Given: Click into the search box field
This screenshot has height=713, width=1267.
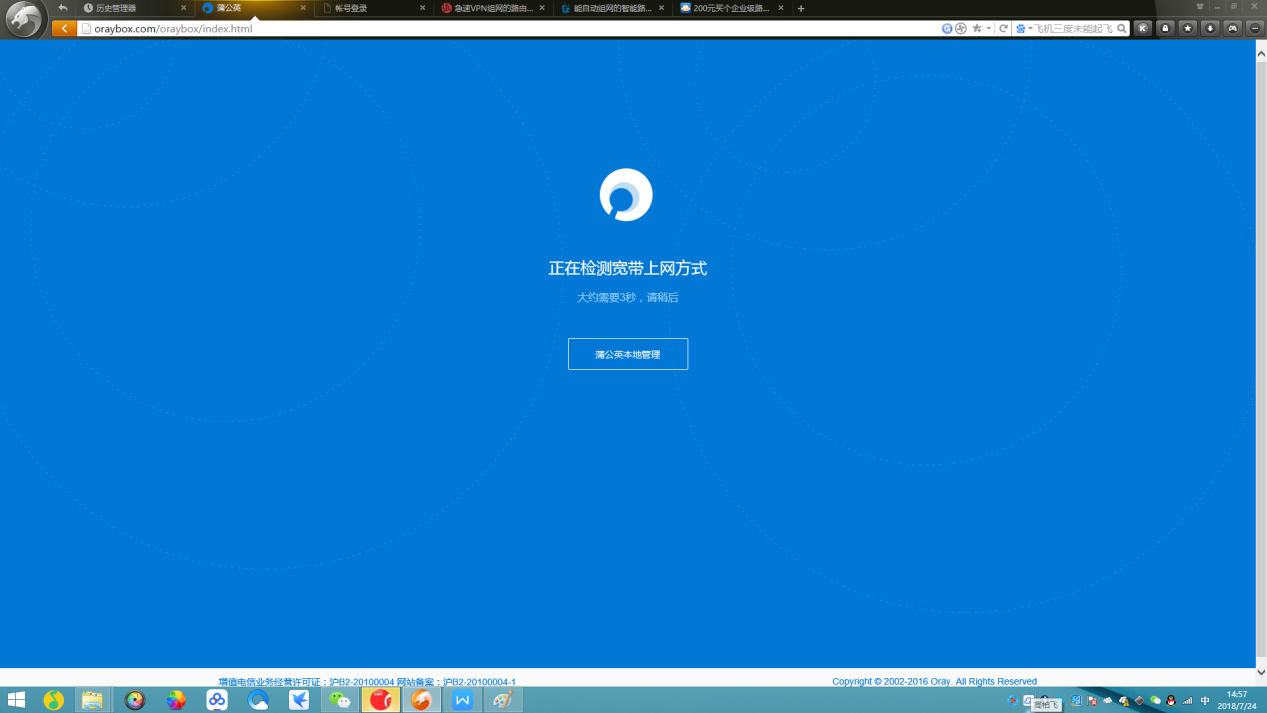Looking at the screenshot, I should pos(1073,29).
